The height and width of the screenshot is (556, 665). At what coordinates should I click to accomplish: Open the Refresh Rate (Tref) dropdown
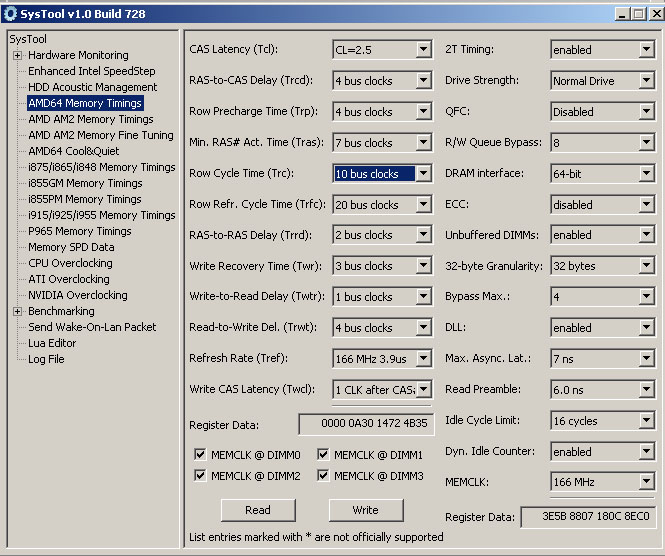coord(382,359)
